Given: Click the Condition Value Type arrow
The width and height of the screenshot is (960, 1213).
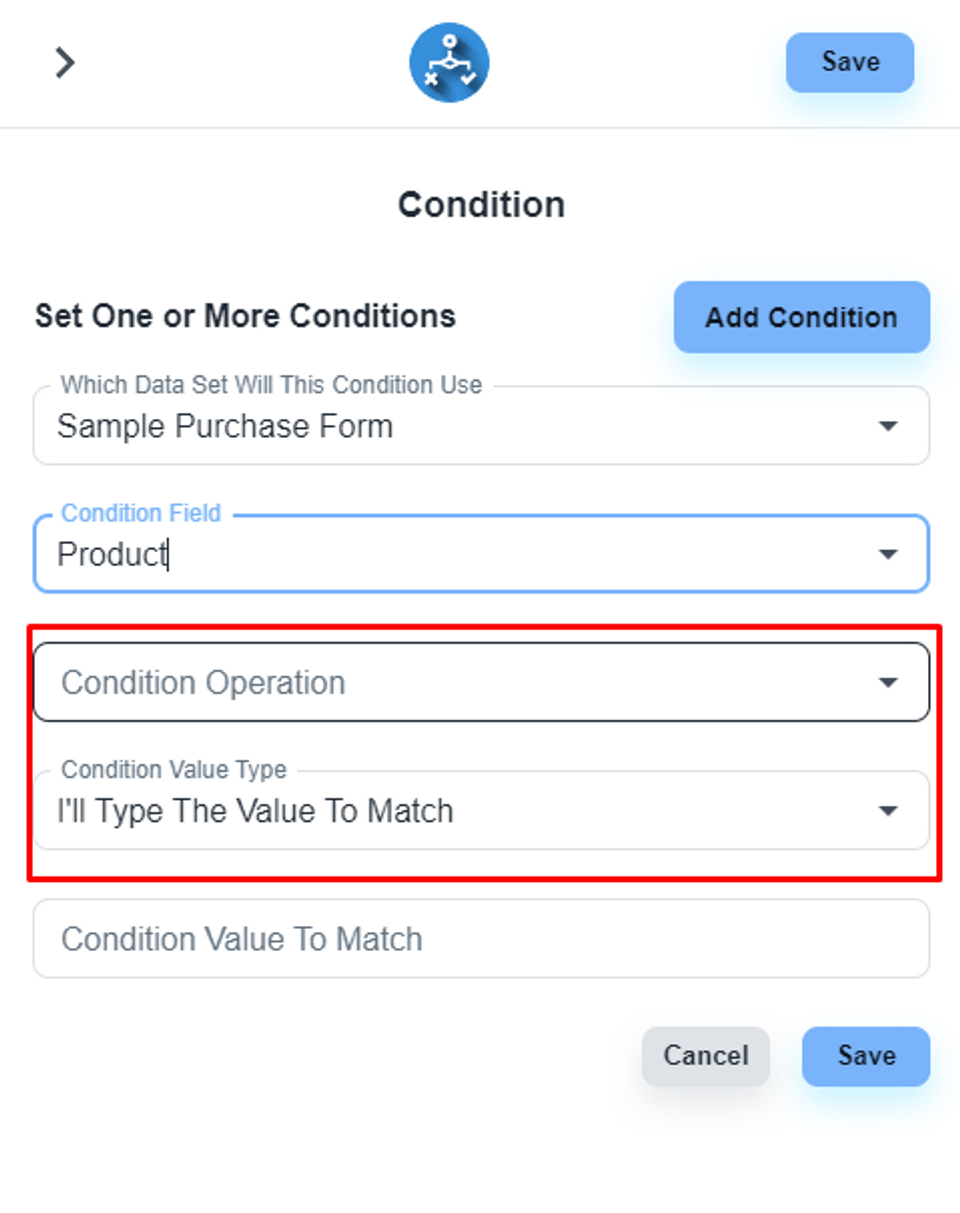Looking at the screenshot, I should pos(887,811).
